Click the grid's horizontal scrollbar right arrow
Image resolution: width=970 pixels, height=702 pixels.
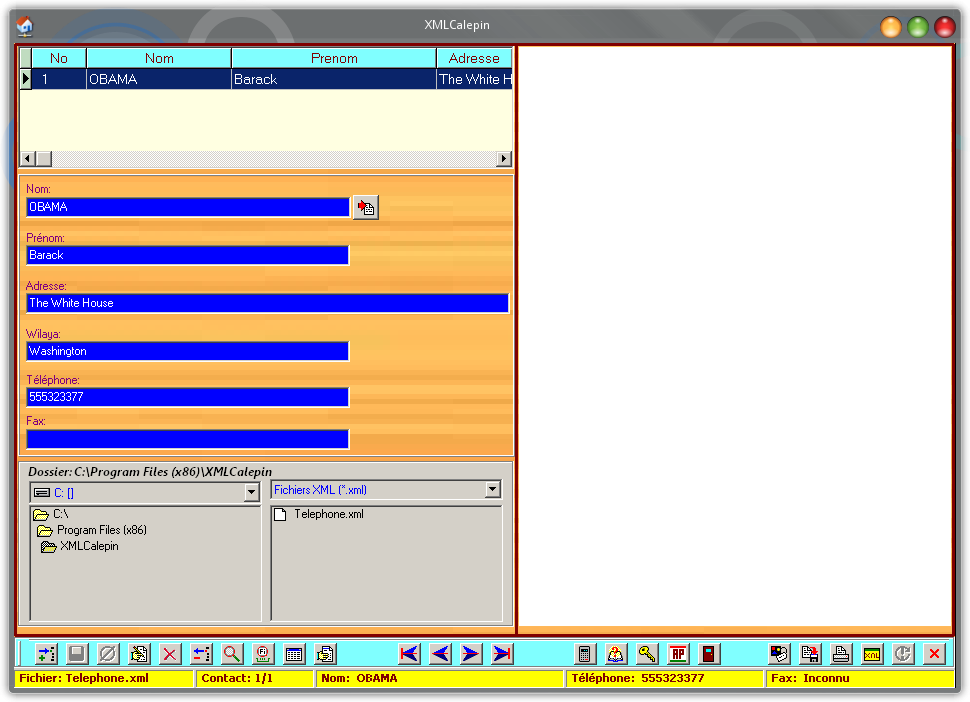point(504,159)
